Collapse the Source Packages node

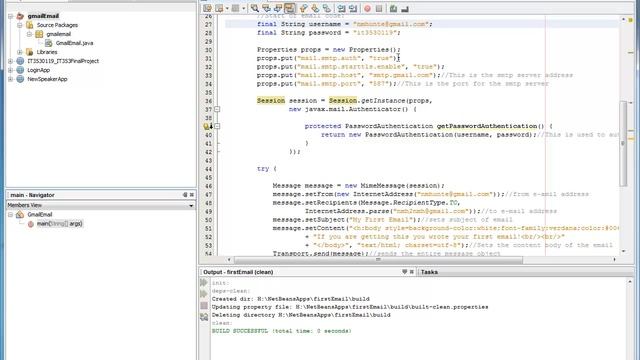coord(20,25)
